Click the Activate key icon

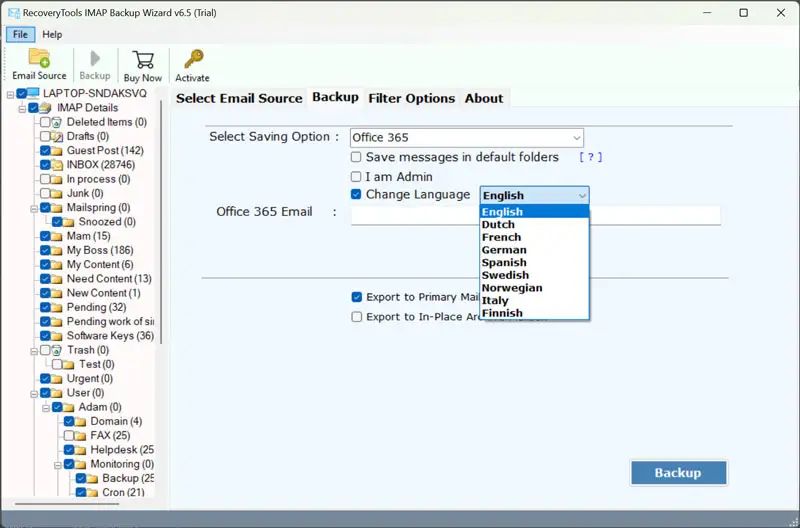click(192, 59)
